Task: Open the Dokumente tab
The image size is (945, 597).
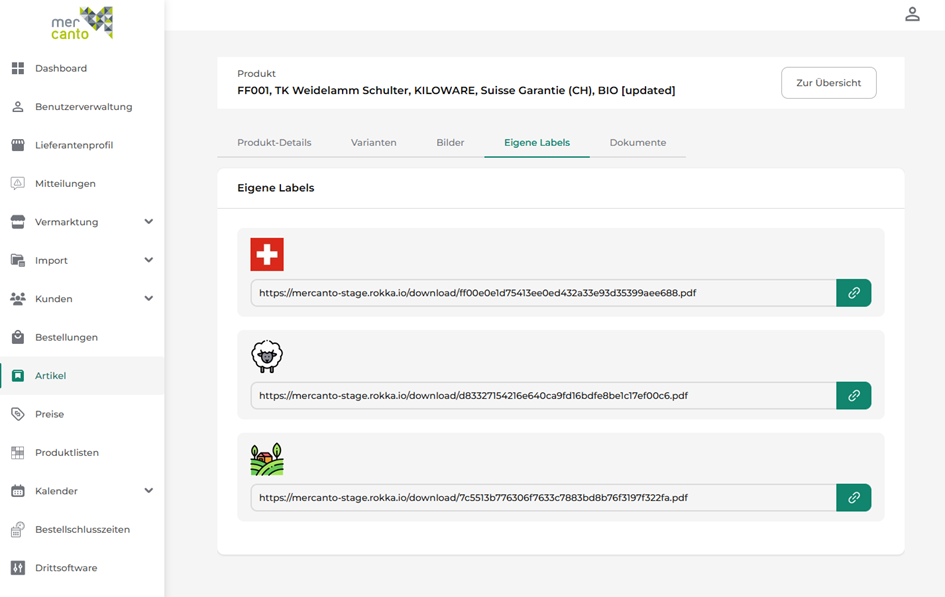Action: click(637, 142)
